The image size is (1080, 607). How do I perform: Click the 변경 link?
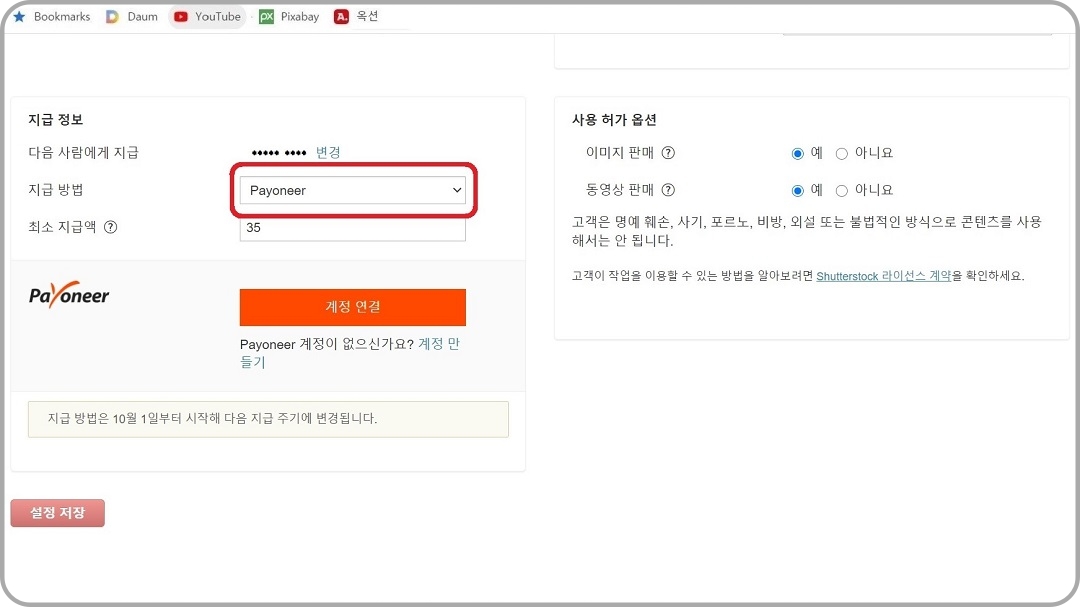(x=328, y=152)
